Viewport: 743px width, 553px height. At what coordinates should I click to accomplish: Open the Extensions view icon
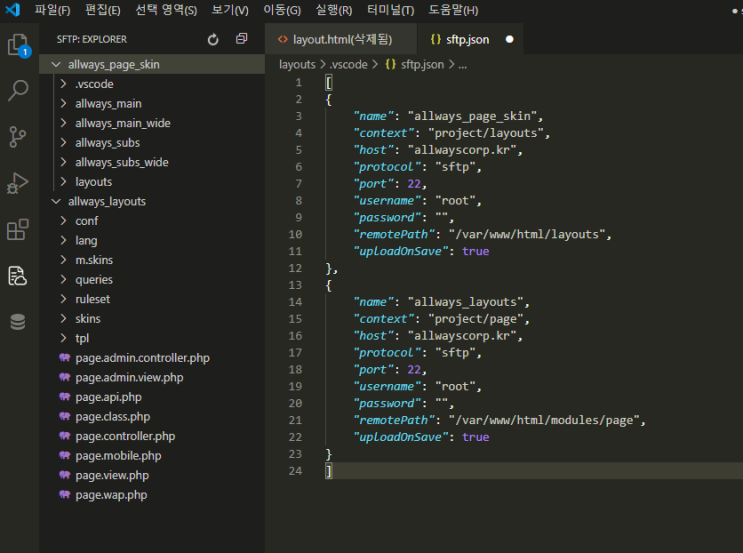click(18, 229)
